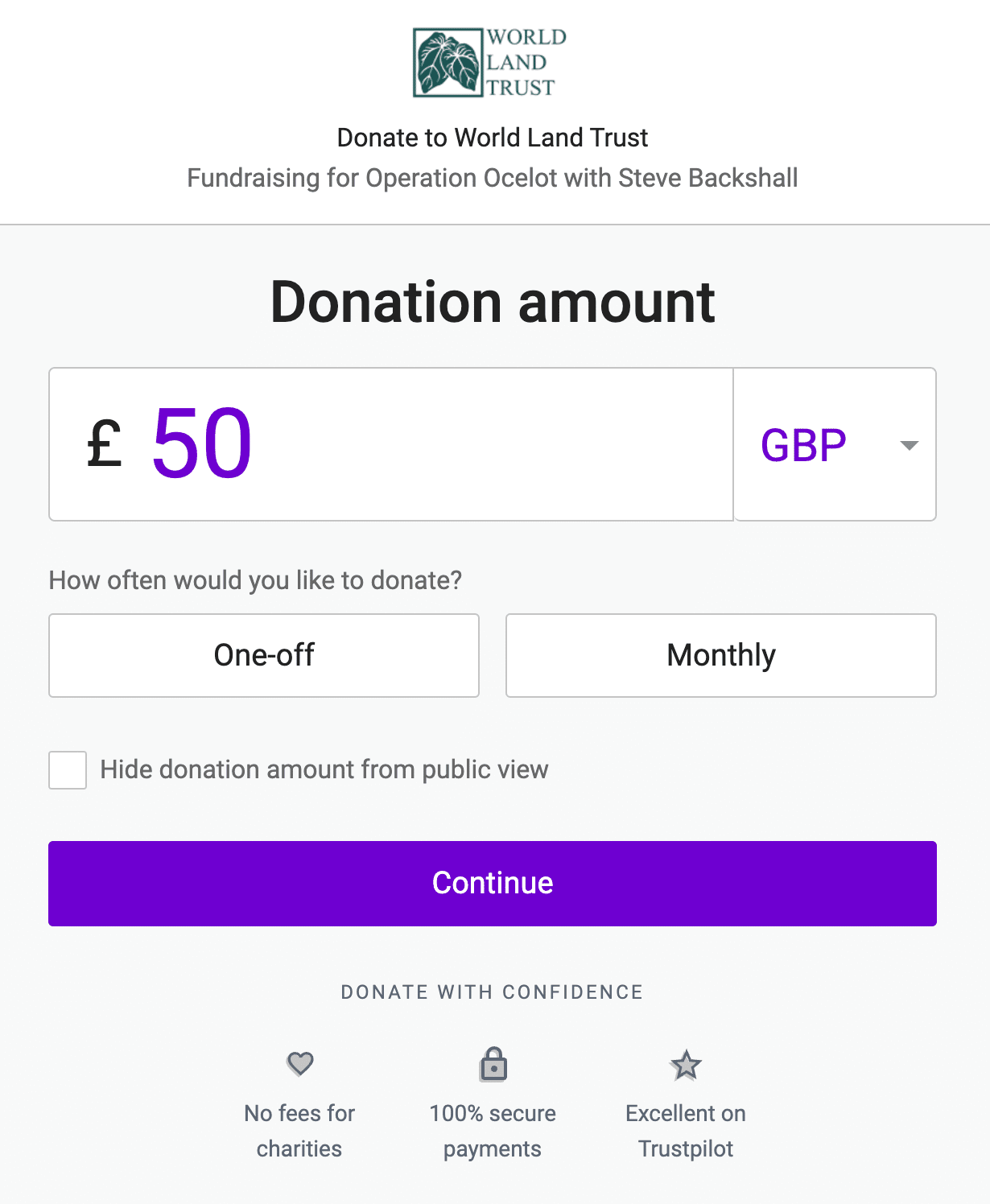Continue to the next donation step
990x1204 pixels.
tap(493, 883)
